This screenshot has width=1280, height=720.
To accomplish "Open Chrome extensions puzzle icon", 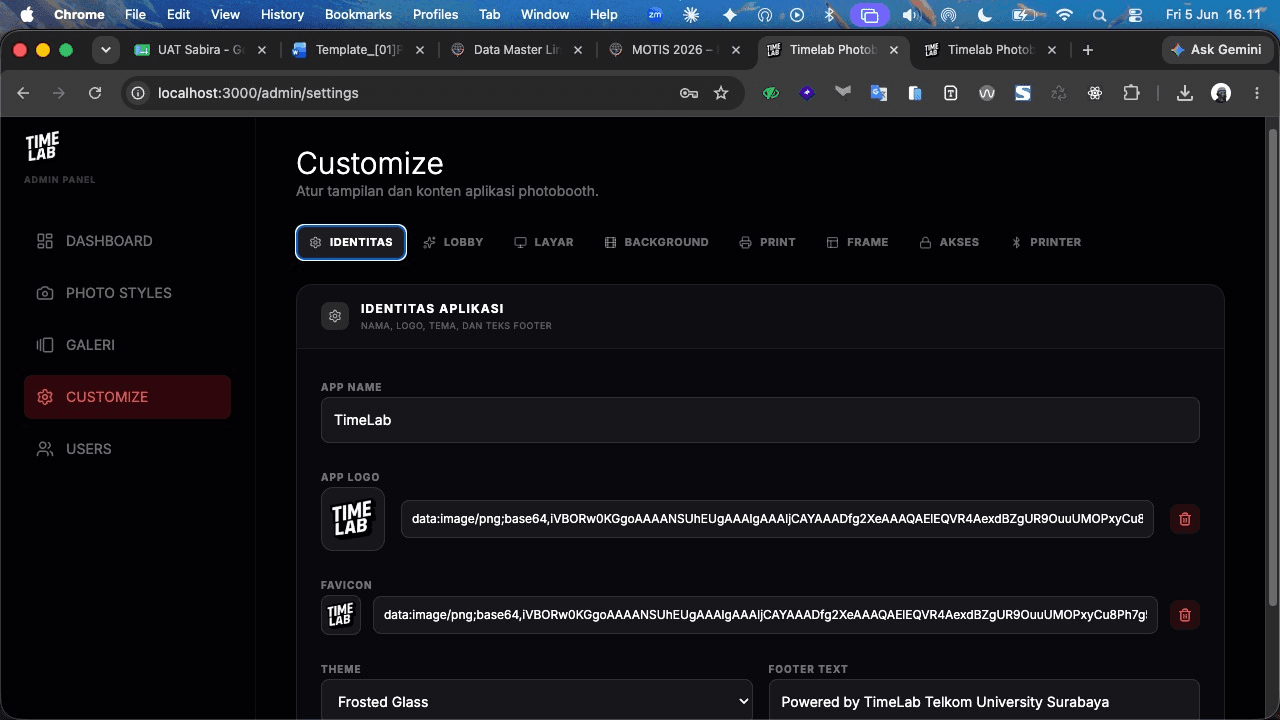I will (1131, 93).
